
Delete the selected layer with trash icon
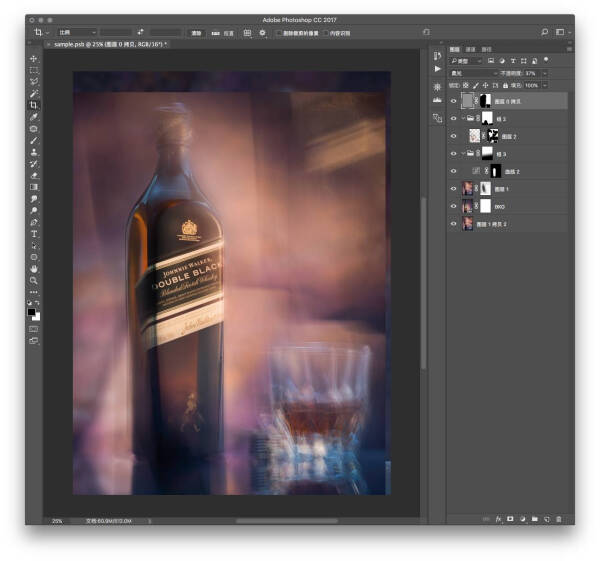coord(559,519)
